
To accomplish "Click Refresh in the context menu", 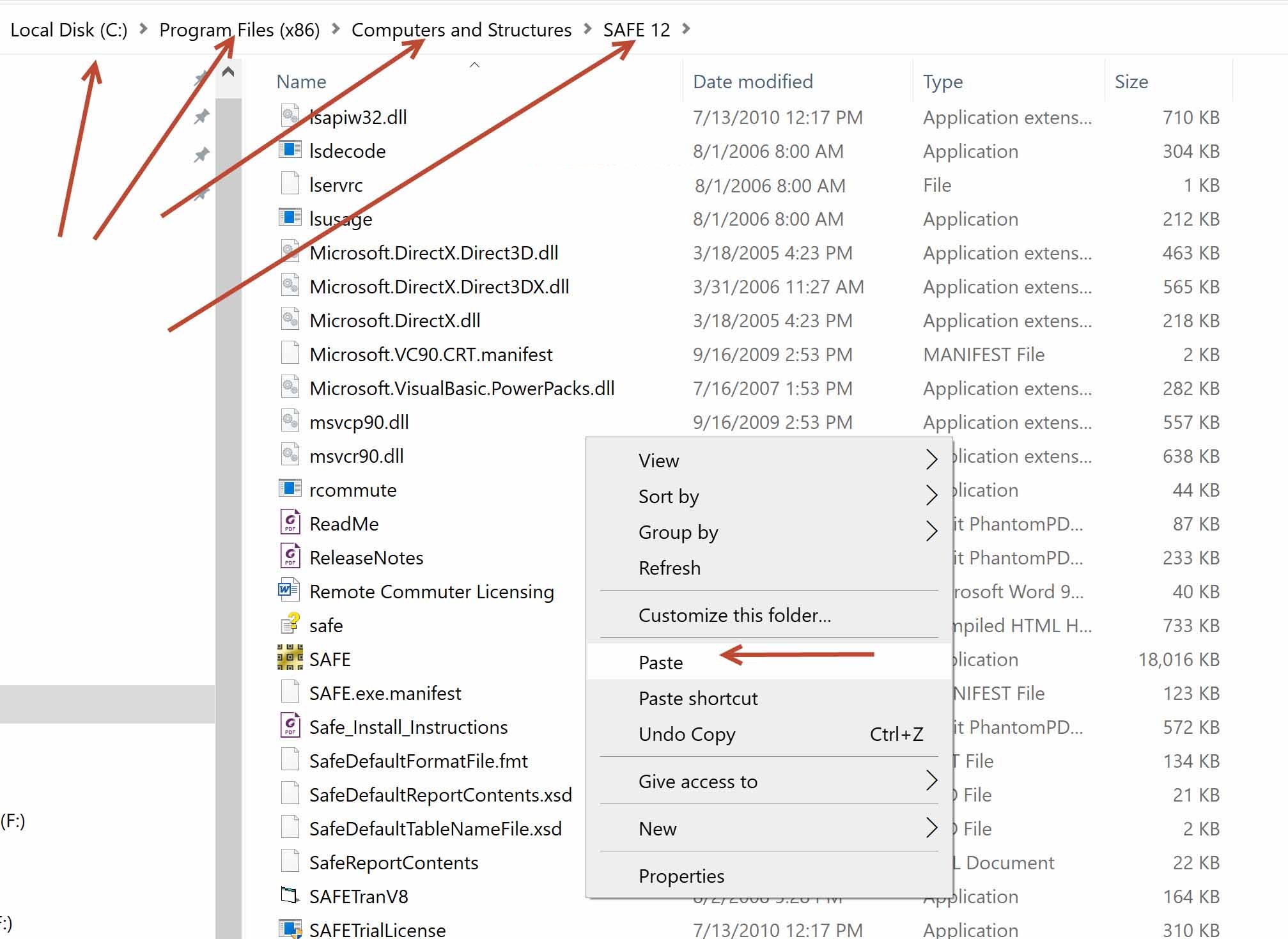I will click(669, 568).
